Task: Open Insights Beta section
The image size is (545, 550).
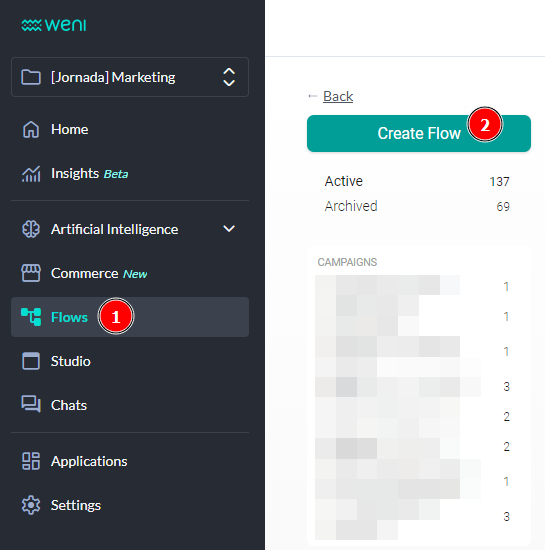Action: coord(130,174)
